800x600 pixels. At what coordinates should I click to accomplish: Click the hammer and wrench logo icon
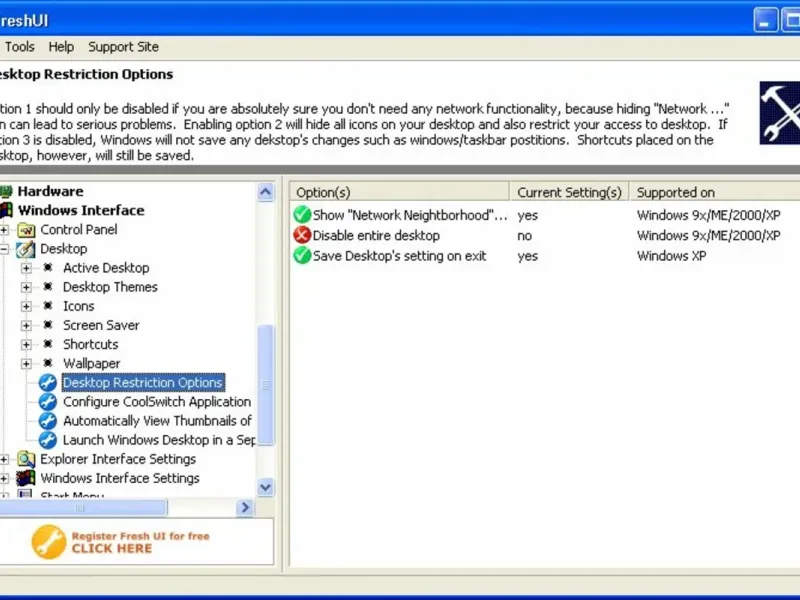pyautogui.click(x=780, y=113)
